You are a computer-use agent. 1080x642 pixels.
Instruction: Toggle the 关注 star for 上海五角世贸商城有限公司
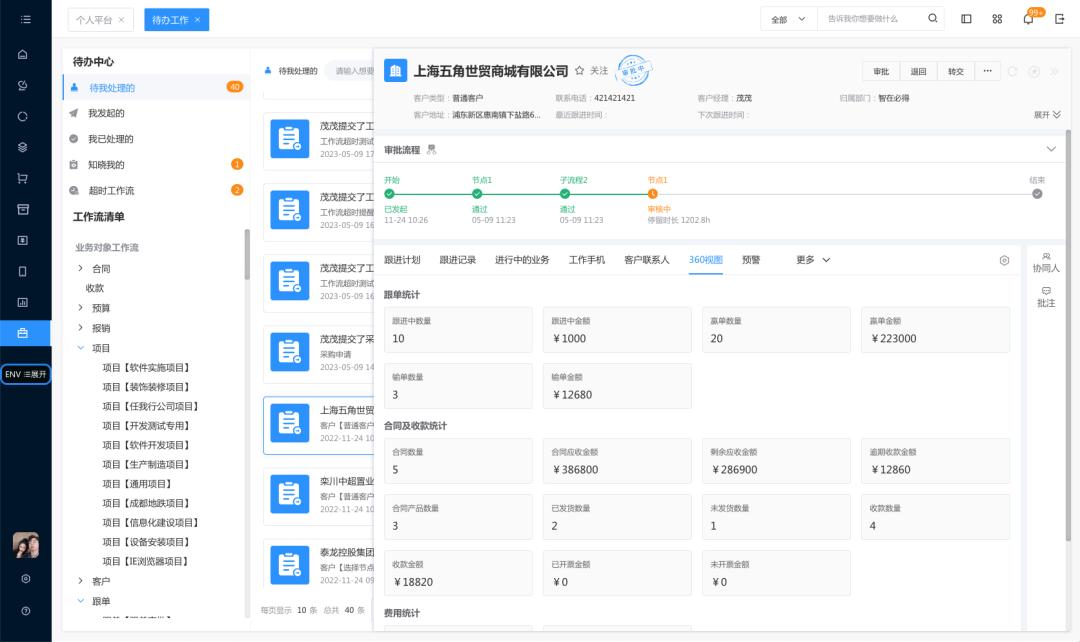point(580,71)
